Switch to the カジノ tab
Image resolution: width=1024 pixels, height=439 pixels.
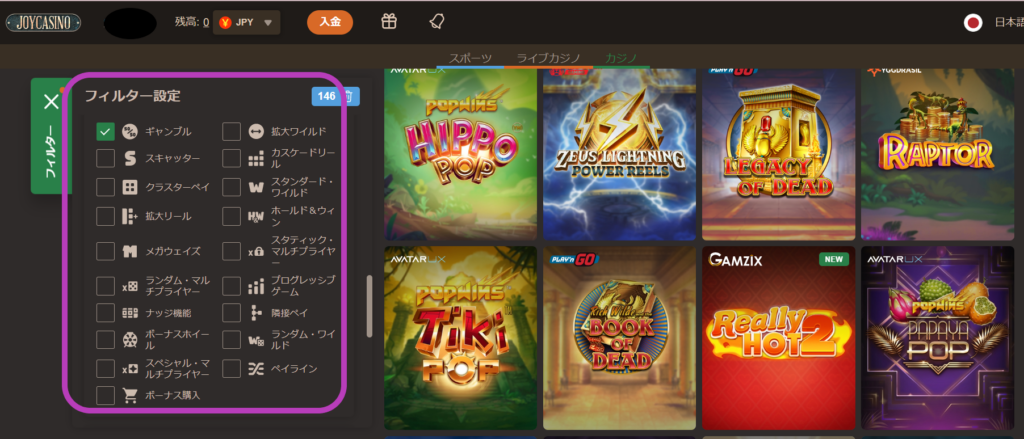(621, 58)
